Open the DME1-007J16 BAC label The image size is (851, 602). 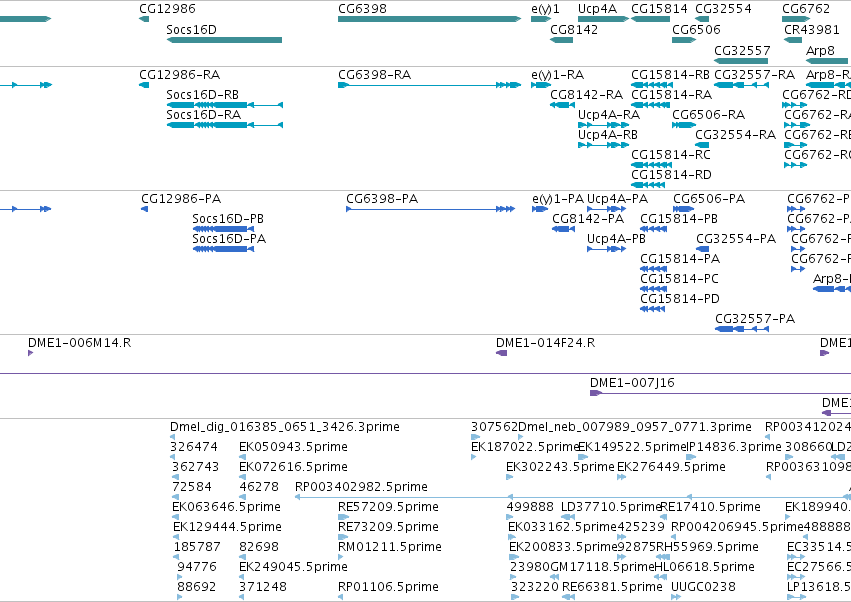pyautogui.click(x=632, y=383)
